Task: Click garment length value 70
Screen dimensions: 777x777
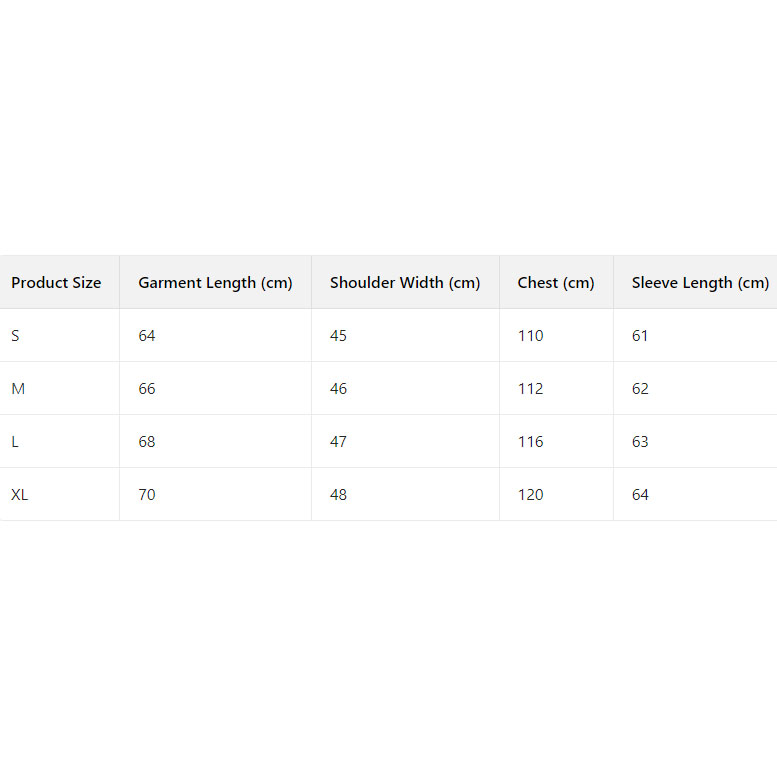Action: [147, 495]
